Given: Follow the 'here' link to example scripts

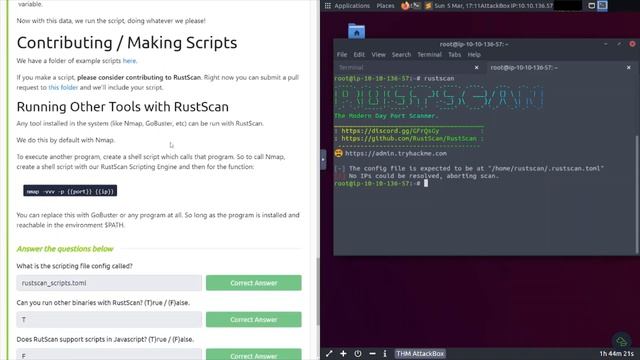Looking at the screenshot, I should pyautogui.click(x=129, y=61).
